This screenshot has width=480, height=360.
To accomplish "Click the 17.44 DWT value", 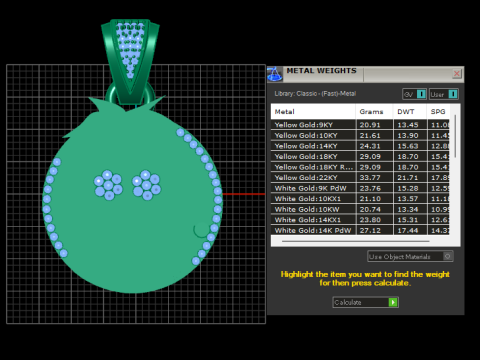I will click(408, 230).
